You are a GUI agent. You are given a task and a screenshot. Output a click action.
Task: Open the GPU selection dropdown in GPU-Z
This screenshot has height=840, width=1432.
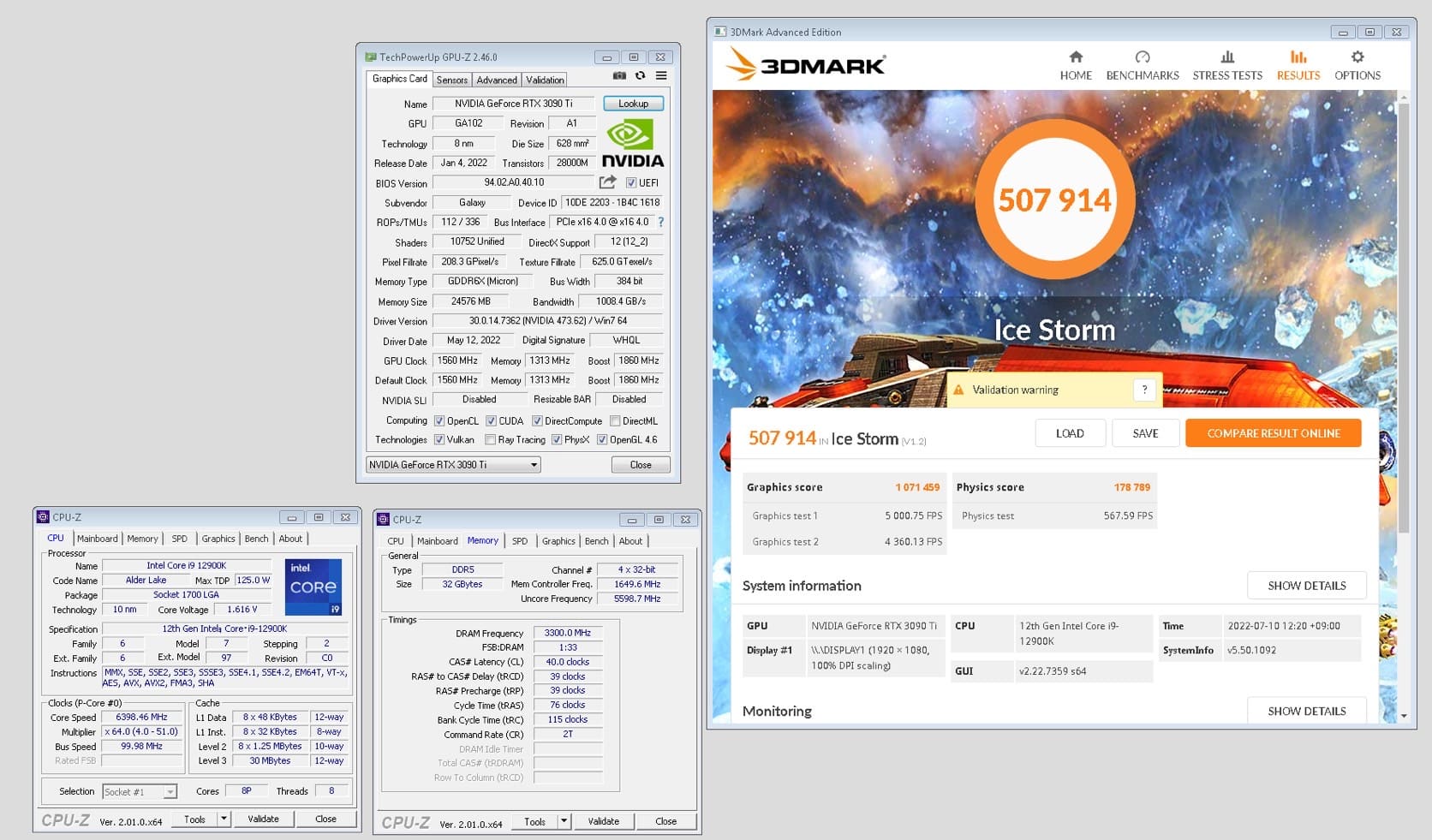[534, 465]
